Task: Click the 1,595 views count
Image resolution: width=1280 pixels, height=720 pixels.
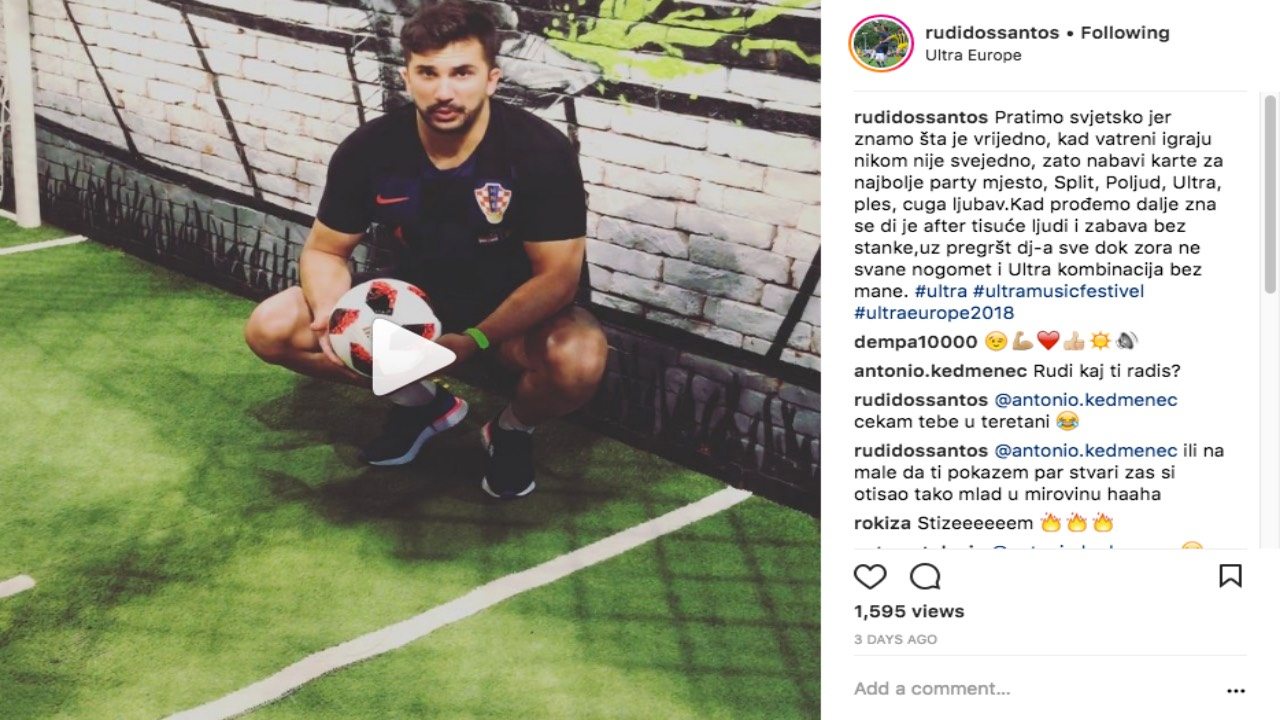Action: (909, 611)
